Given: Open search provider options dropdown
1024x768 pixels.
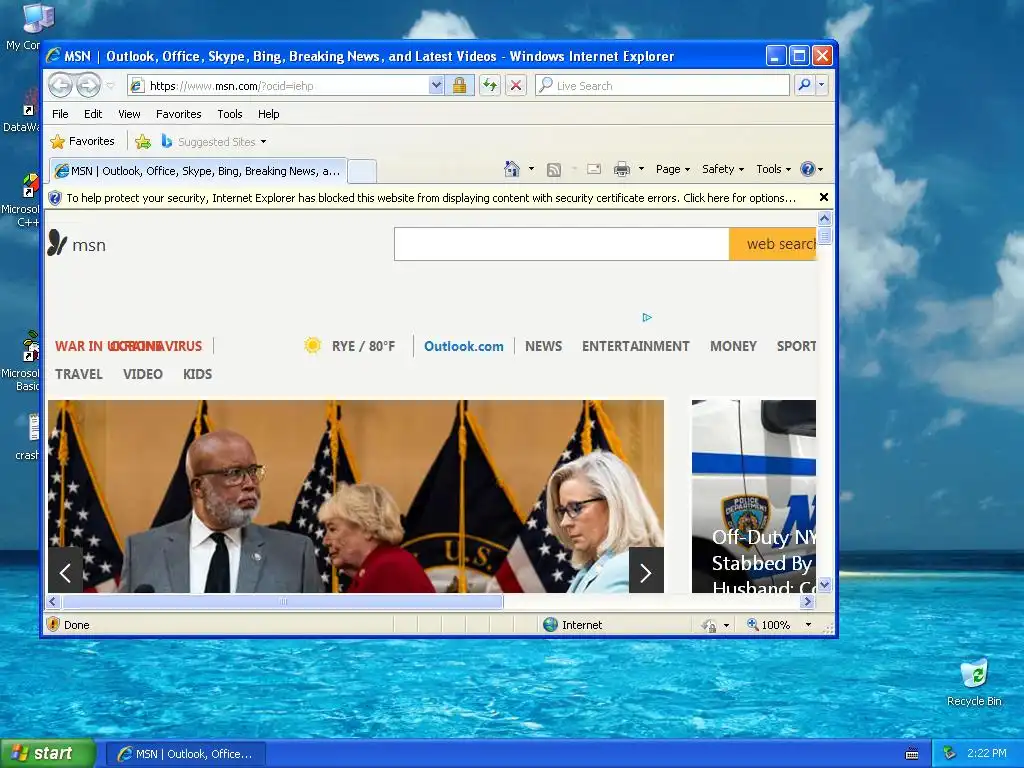Looking at the screenshot, I should point(822,85).
